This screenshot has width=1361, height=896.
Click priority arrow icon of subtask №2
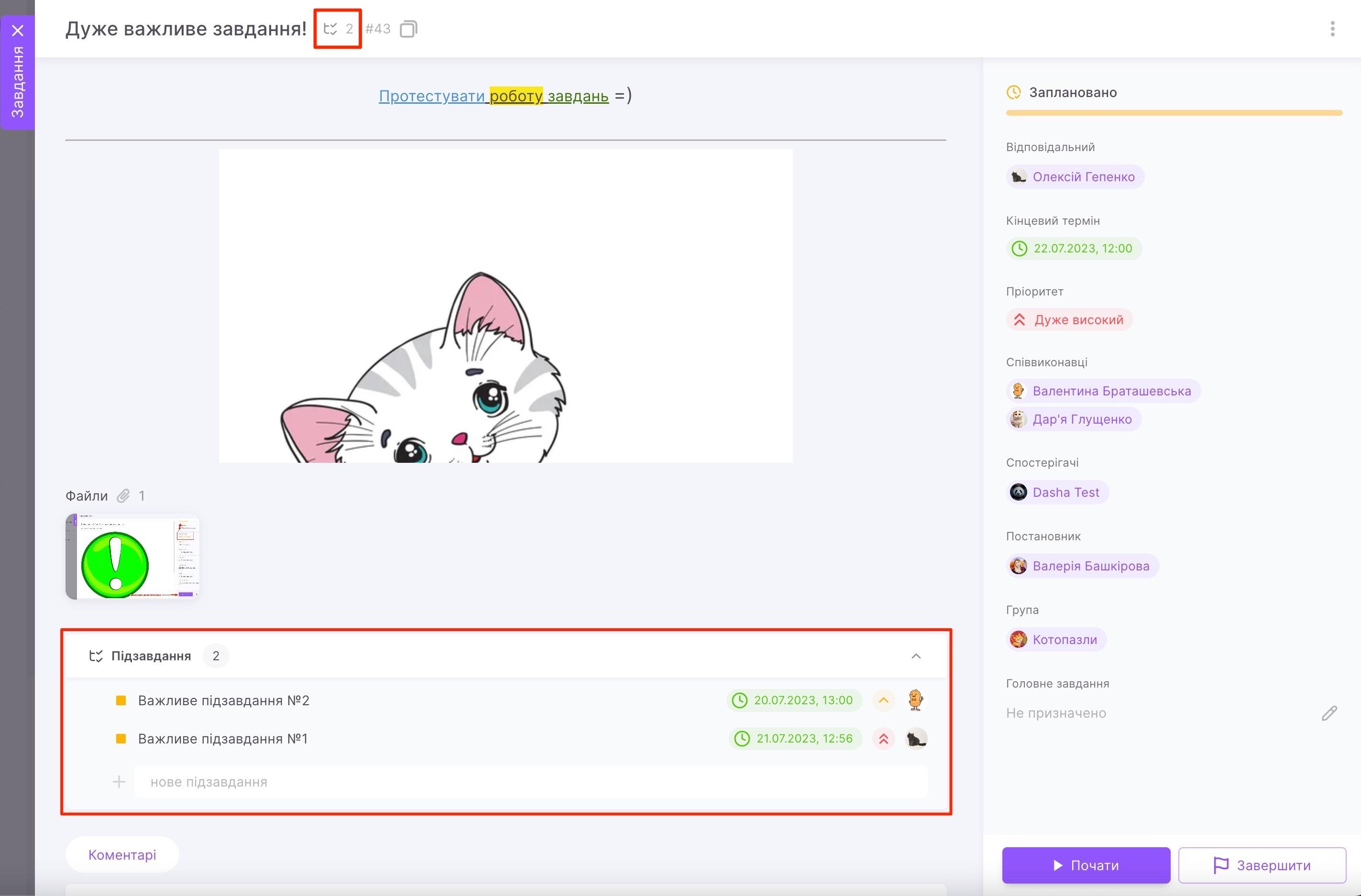(x=884, y=700)
